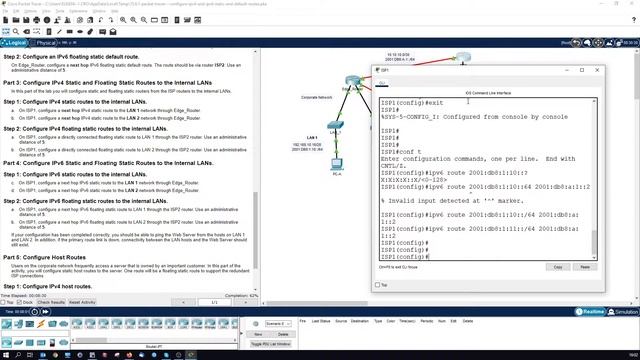Select the CLI tab in ISP1 window
Screen dimensions: 640x360
pos(382,83)
